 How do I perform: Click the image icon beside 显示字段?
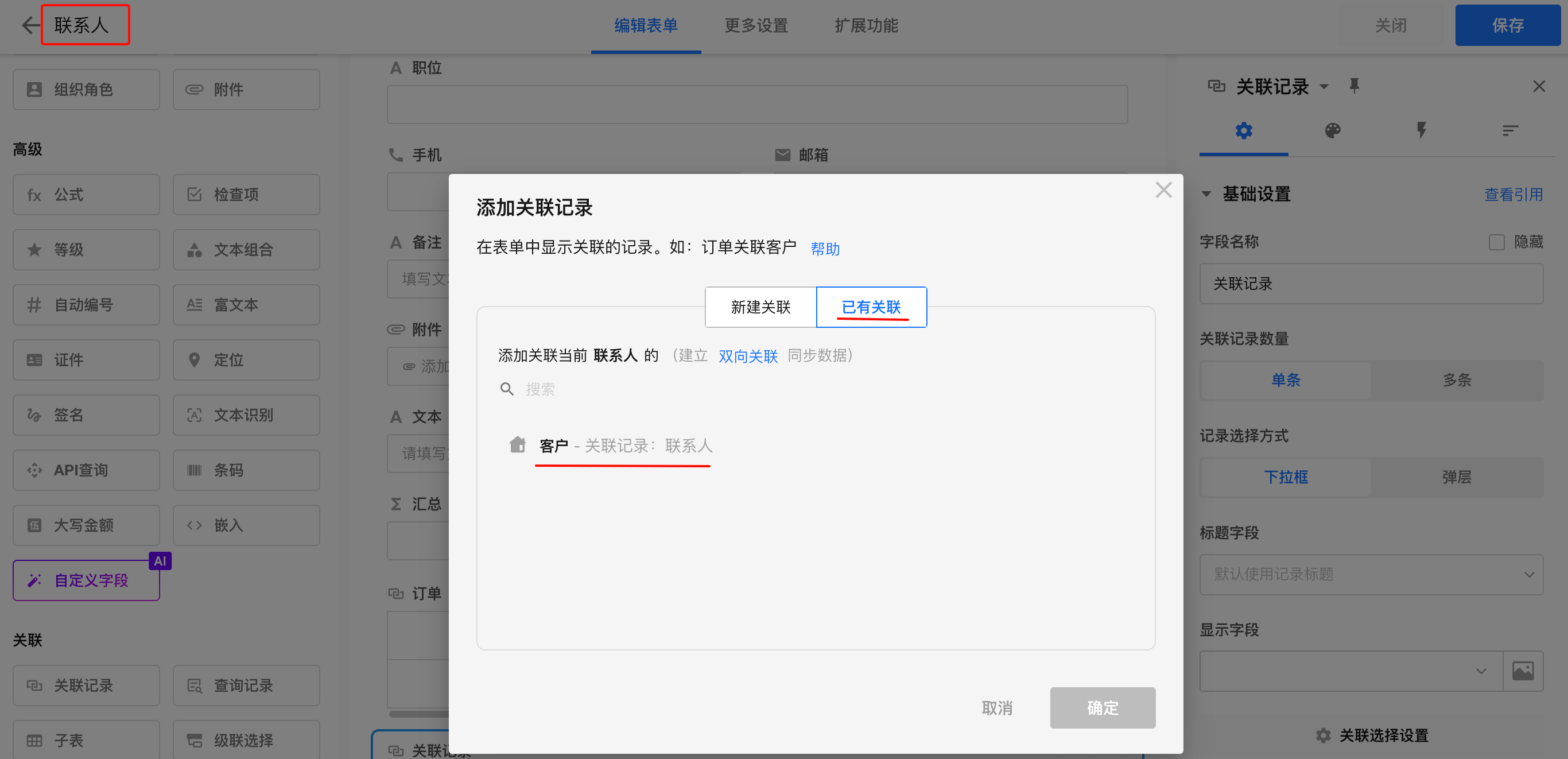coord(1522,671)
